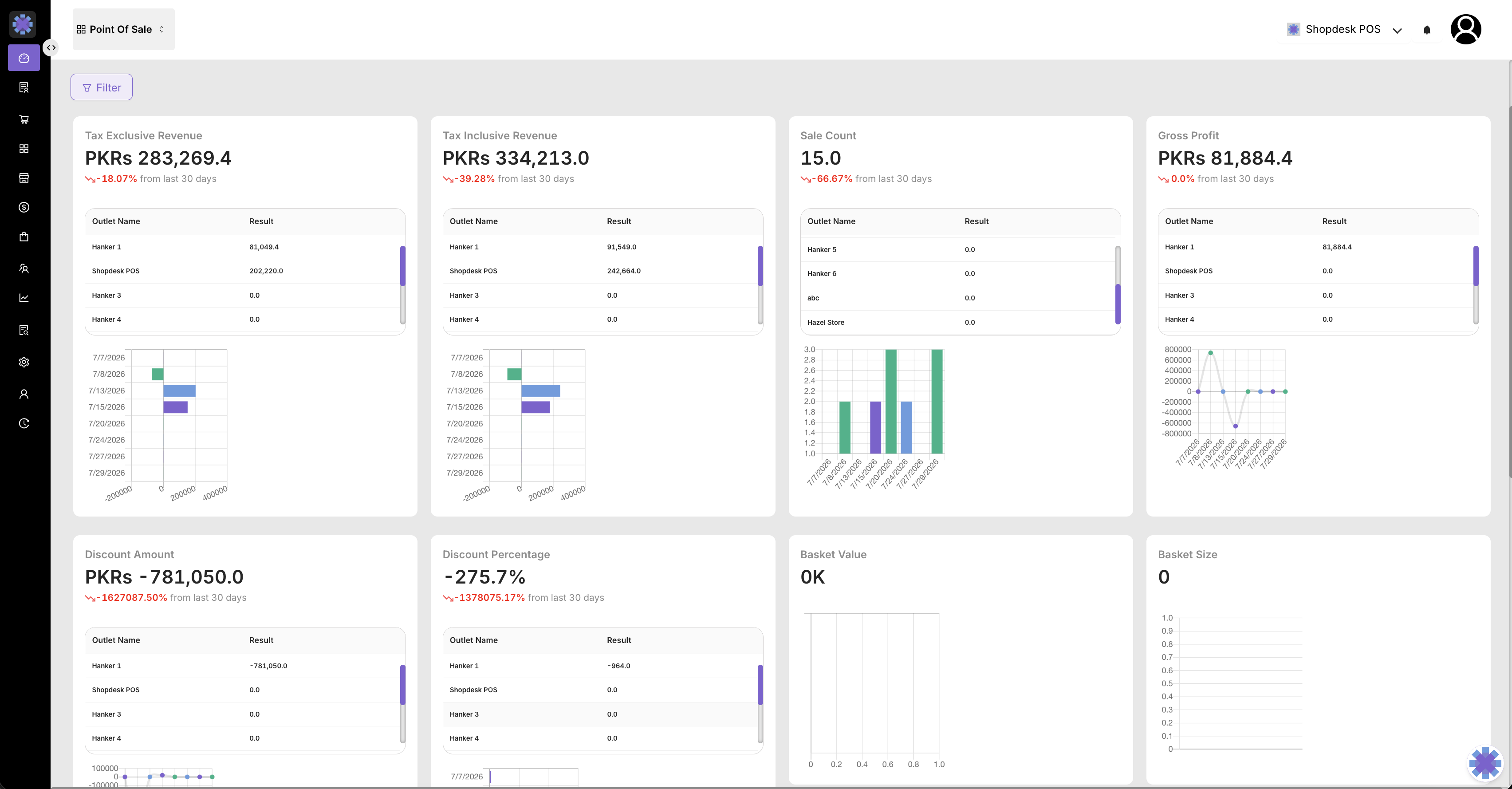The width and height of the screenshot is (1512, 789).
Task: Click the purple 7/15/2026 bar in Tax Inclusive chart
Action: (x=536, y=407)
